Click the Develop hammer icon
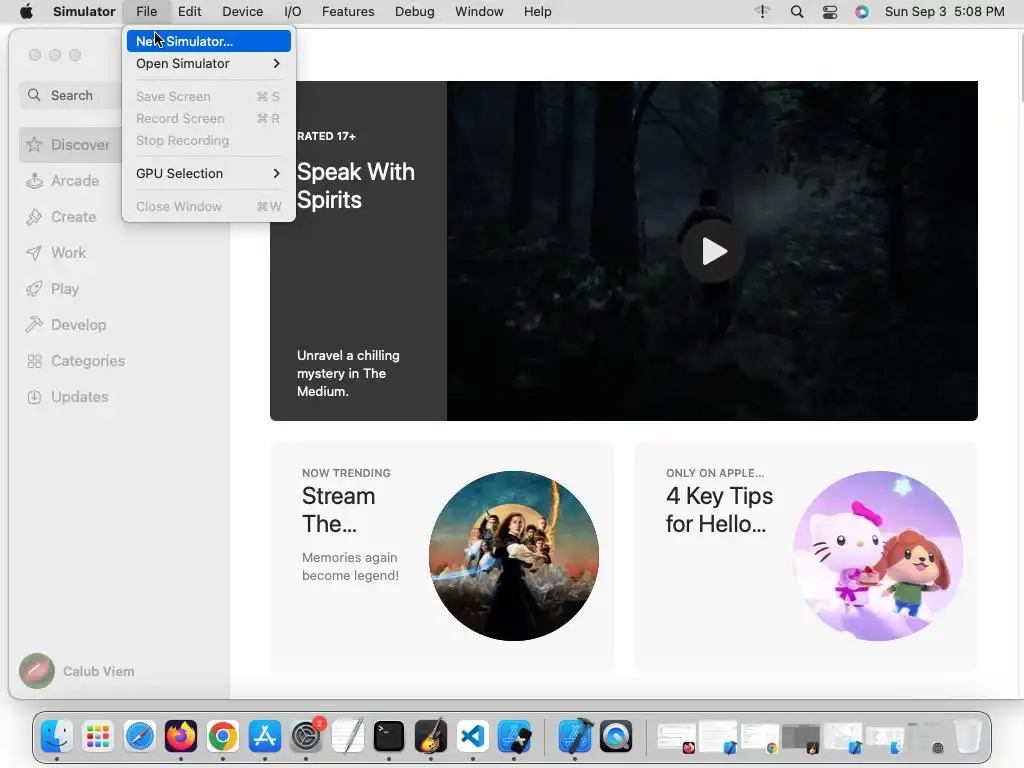 34,325
